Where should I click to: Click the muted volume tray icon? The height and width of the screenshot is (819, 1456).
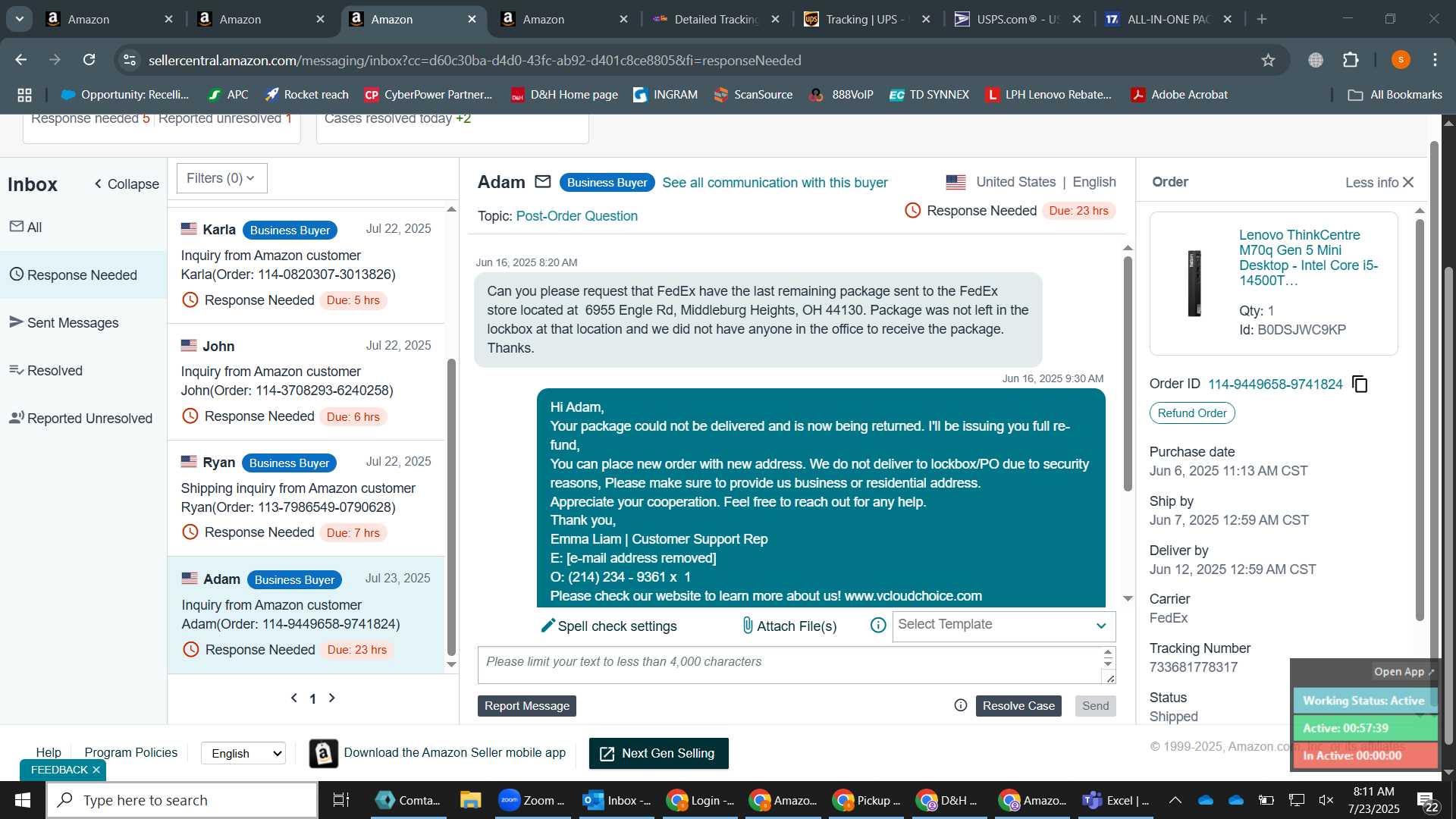point(1326,801)
